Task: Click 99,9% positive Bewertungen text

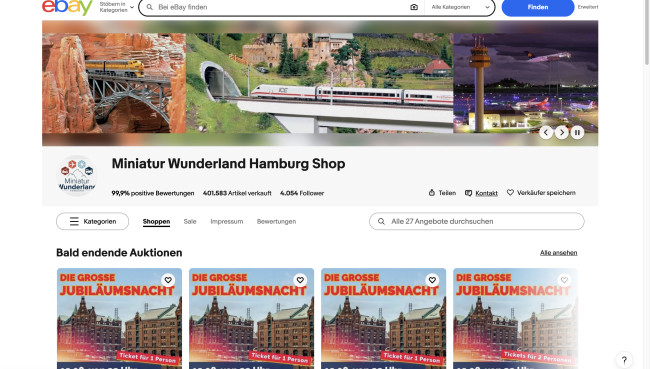Action: [x=153, y=193]
